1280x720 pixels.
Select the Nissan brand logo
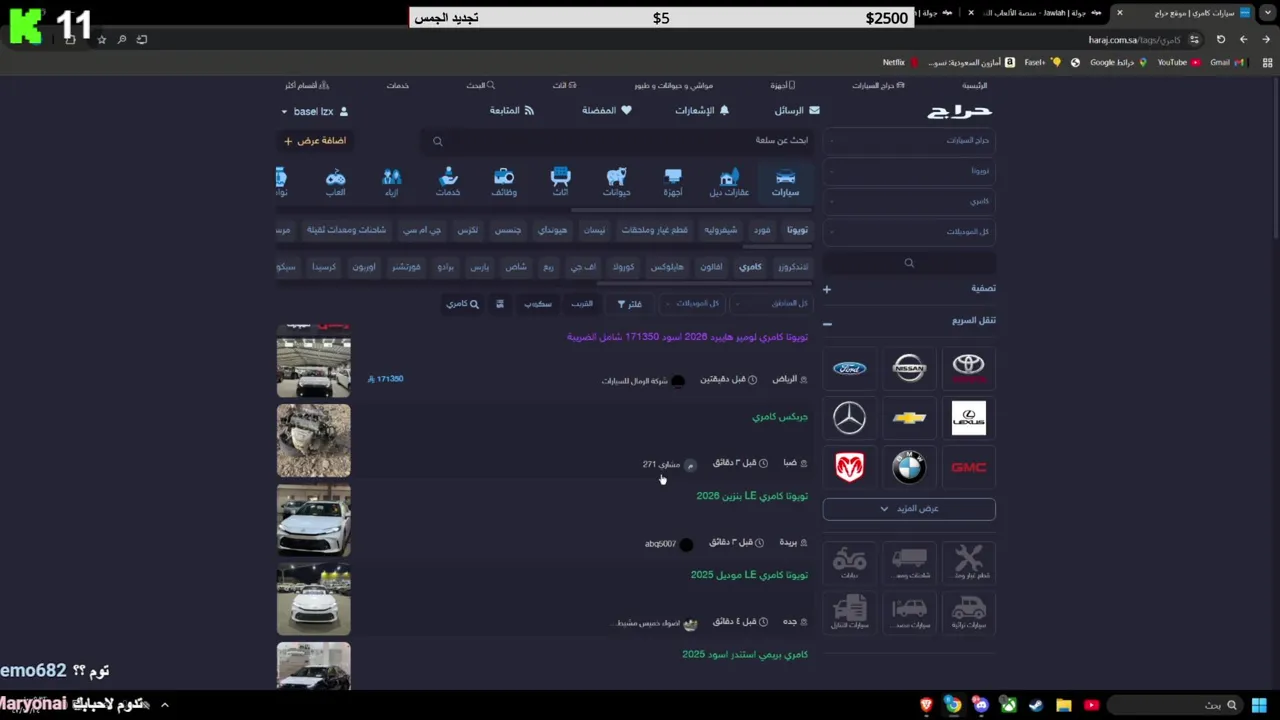[x=909, y=368]
